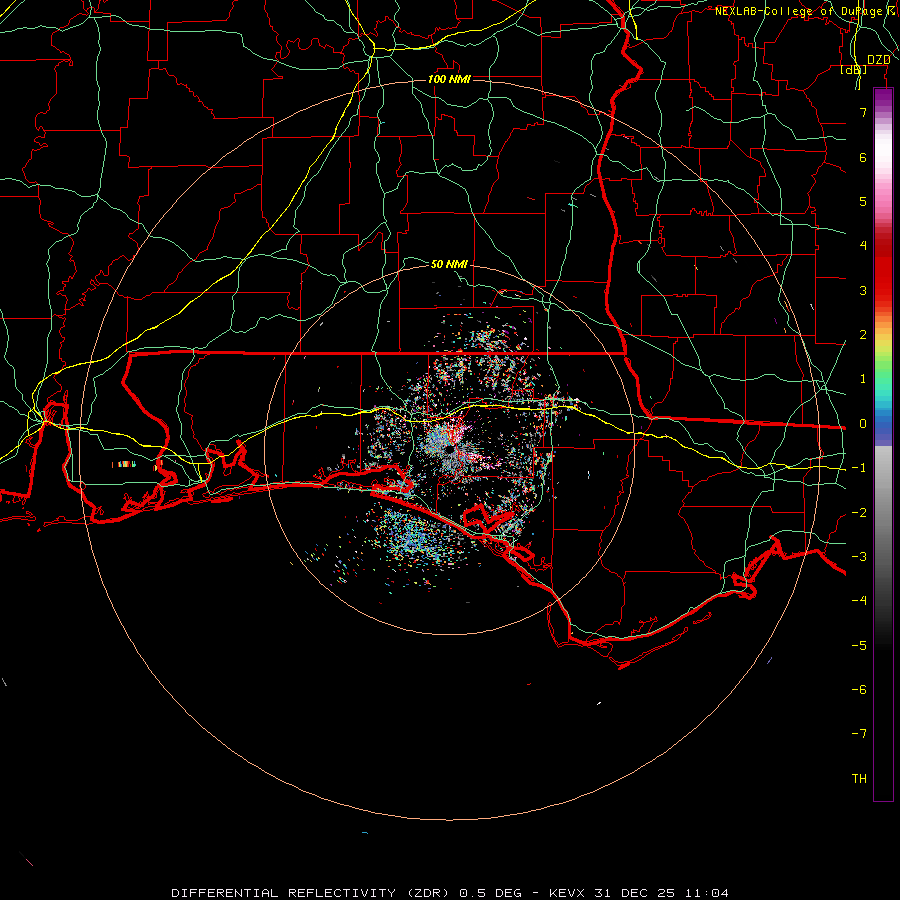Screen dimensions: 900x900
Task: Click the "[dB]" unit label
Action: click(x=854, y=69)
